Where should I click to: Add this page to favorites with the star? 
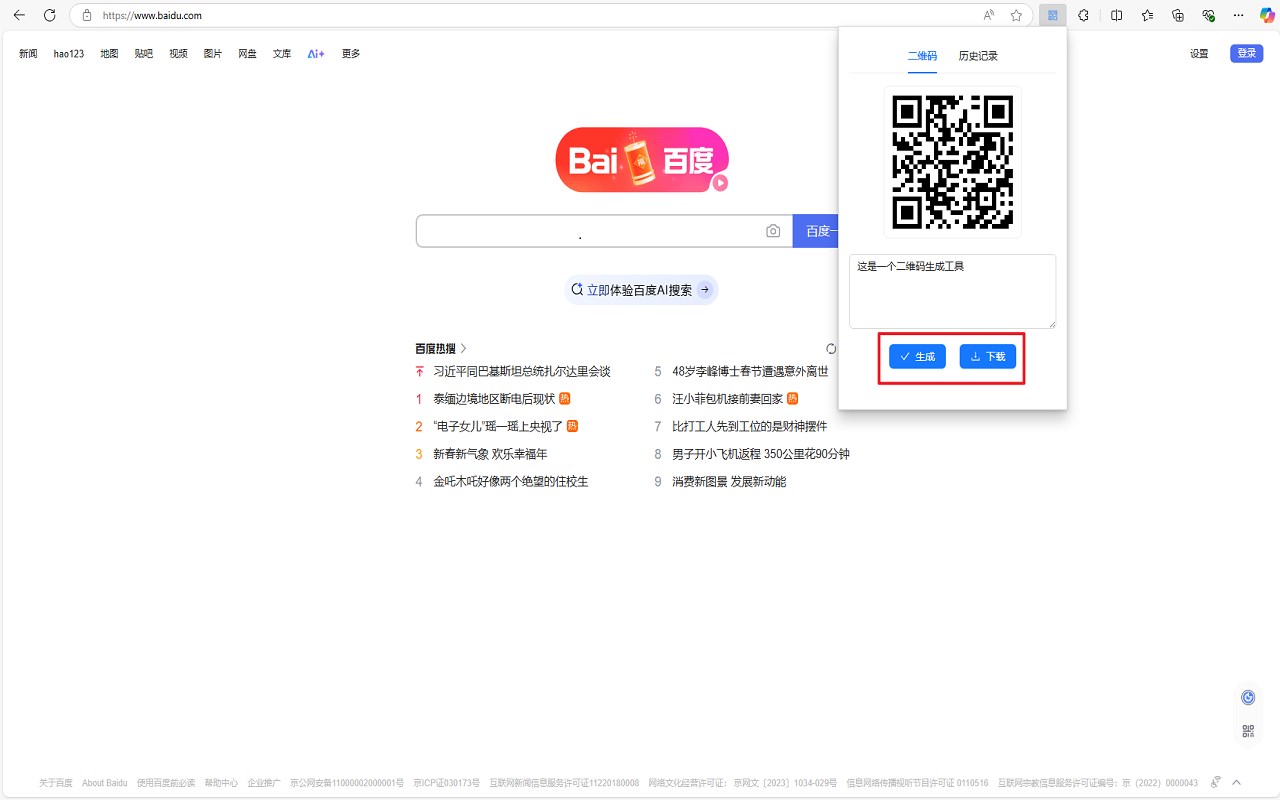tap(1016, 15)
